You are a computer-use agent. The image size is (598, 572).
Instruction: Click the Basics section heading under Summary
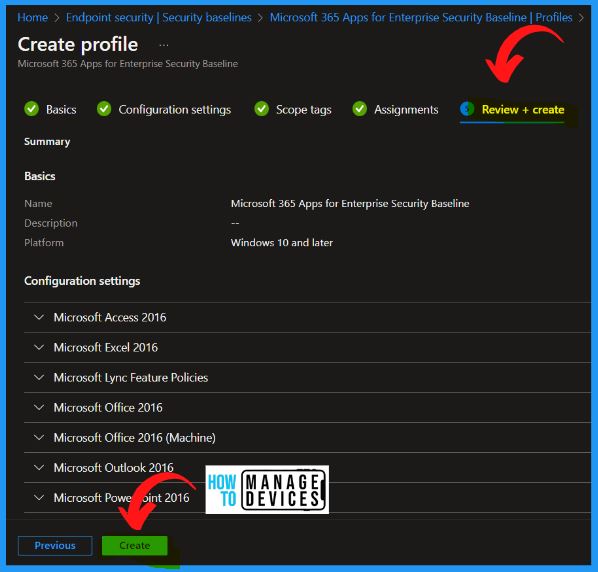40,176
